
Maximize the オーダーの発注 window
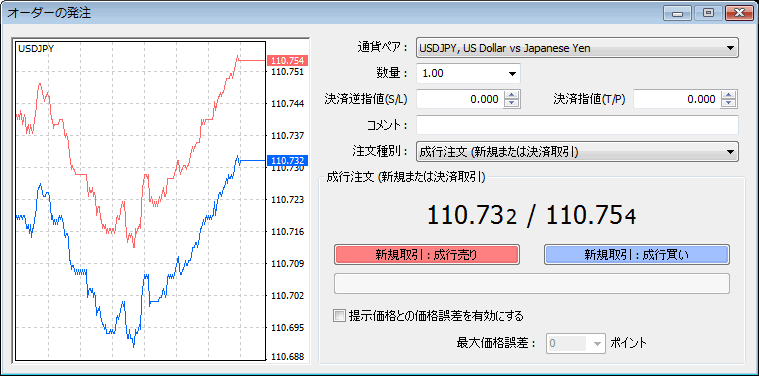pos(708,13)
